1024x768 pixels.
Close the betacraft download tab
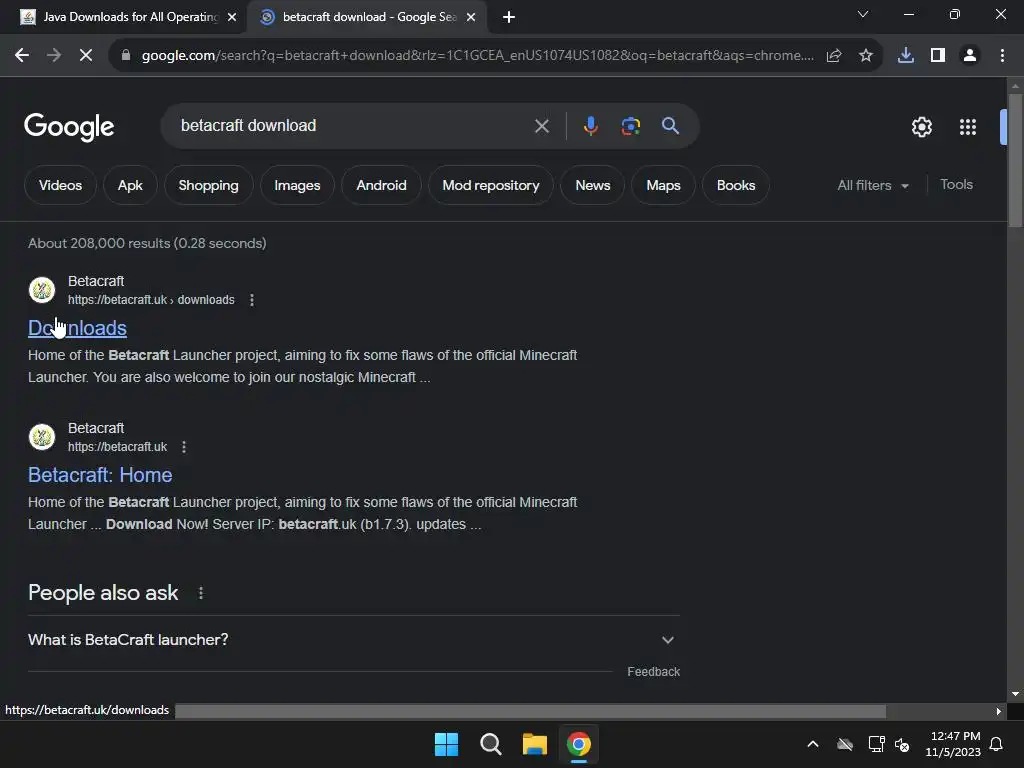pyautogui.click(x=471, y=17)
